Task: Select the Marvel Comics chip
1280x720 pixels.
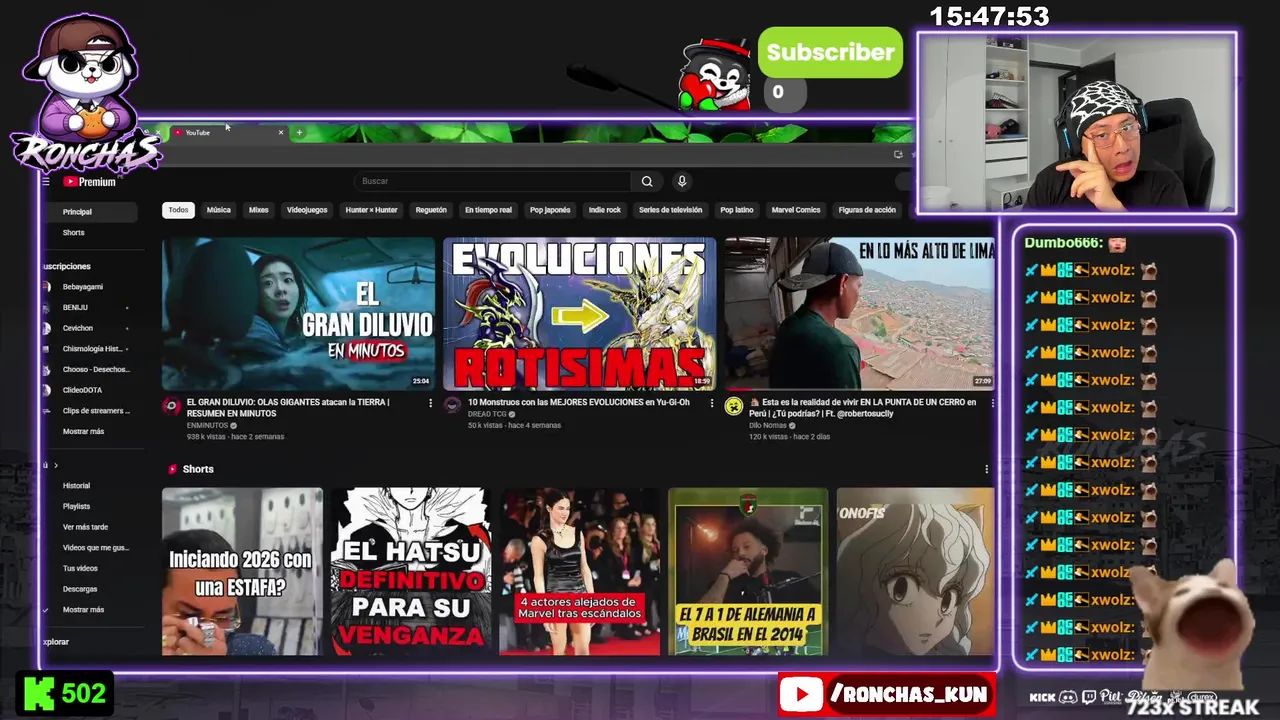Action: point(796,210)
